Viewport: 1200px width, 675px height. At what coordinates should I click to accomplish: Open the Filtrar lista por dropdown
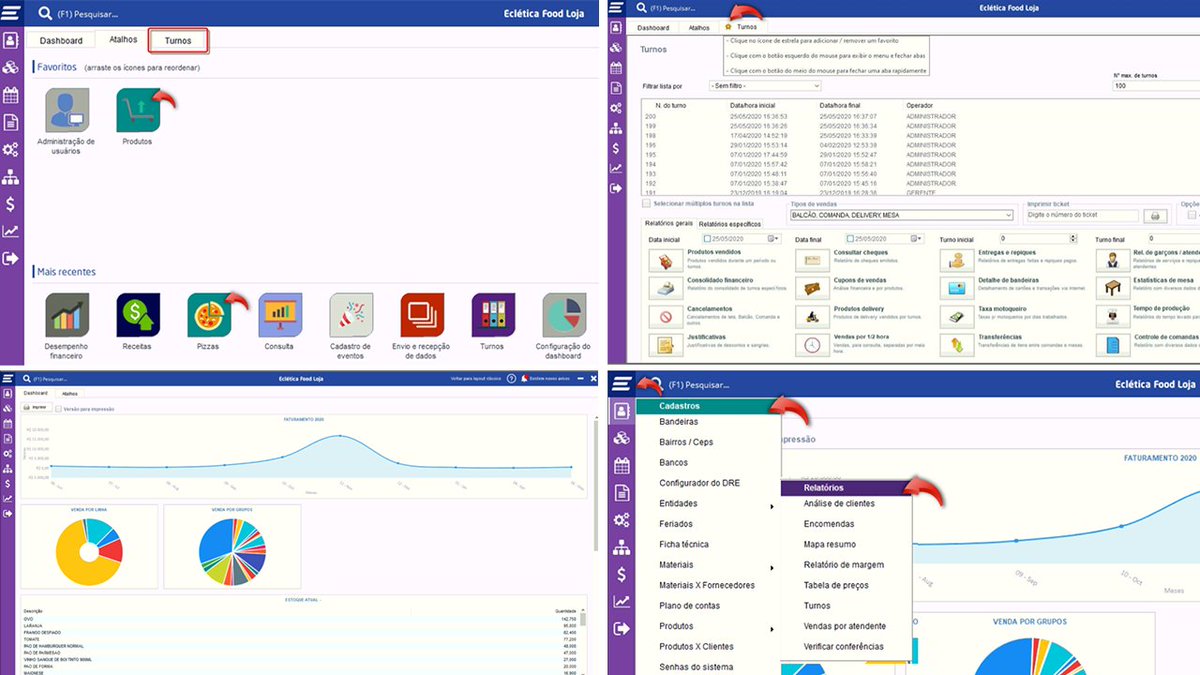(x=763, y=86)
